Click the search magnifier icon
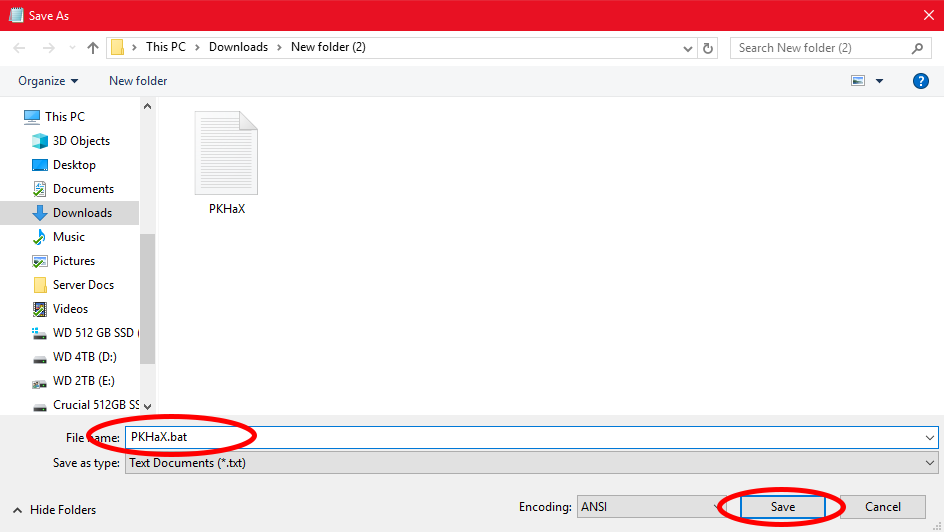The image size is (944, 532). coord(917,48)
